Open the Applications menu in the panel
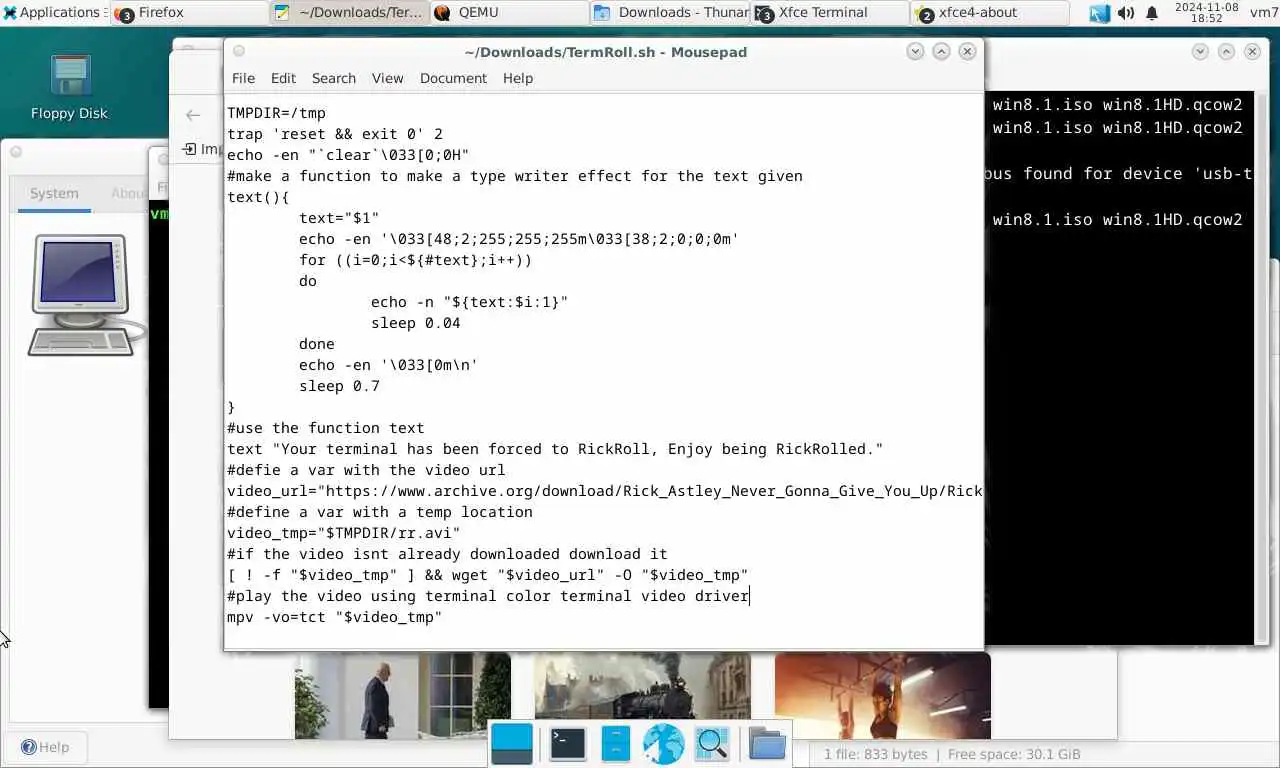Image resolution: width=1280 pixels, height=768 pixels. coord(54,12)
